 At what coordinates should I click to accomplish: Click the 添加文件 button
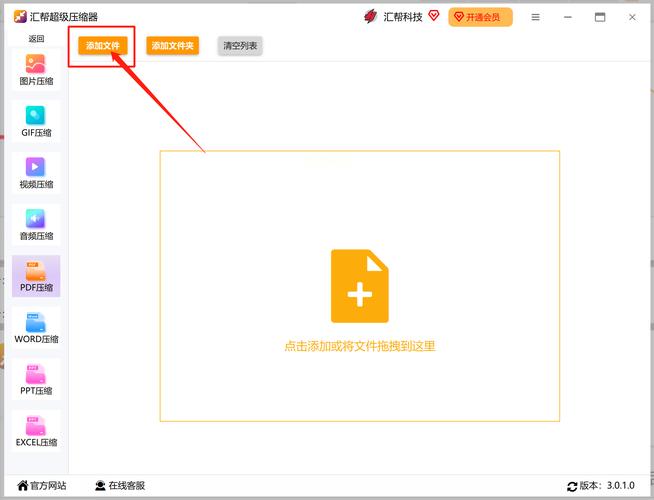[102, 46]
